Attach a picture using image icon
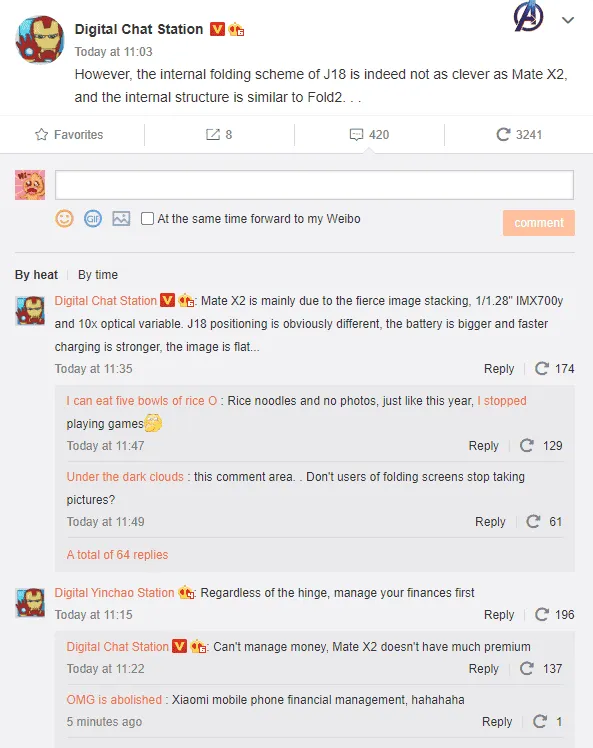The height and width of the screenshot is (748, 593). click(x=121, y=218)
